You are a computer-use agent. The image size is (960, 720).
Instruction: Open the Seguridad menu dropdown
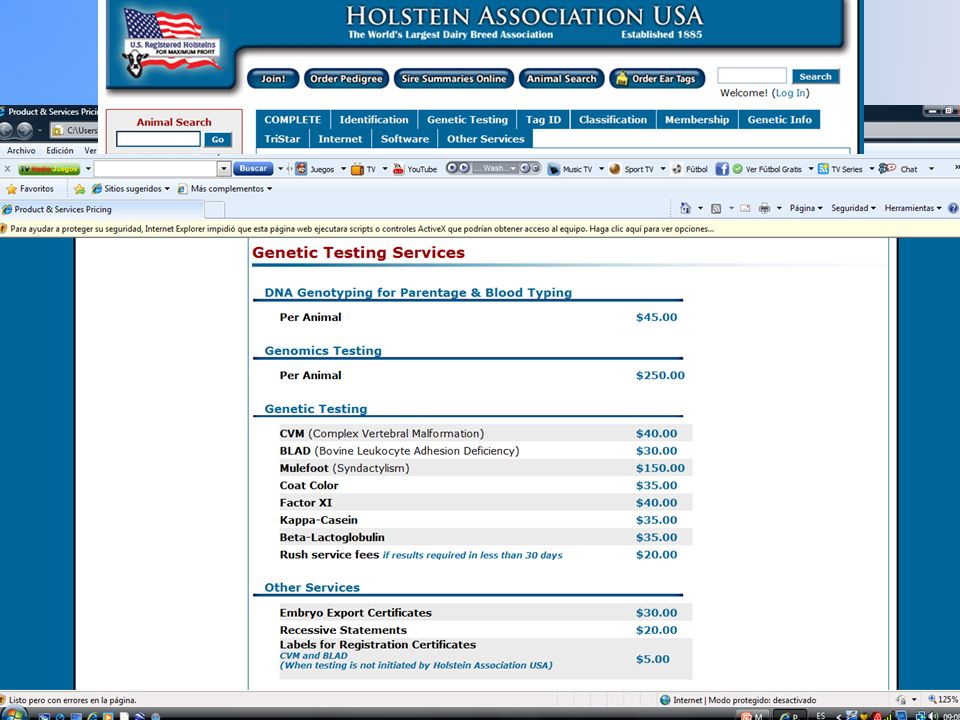[853, 208]
